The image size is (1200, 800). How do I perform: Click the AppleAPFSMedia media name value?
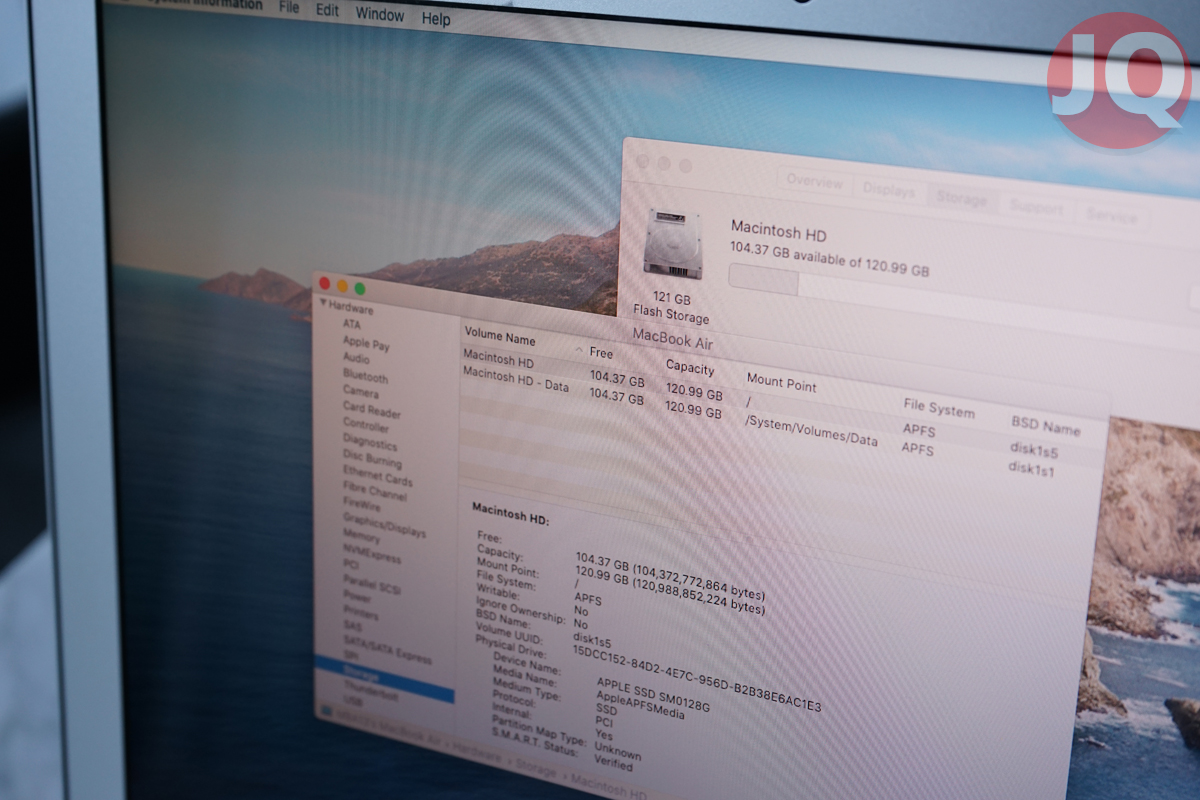tap(640, 706)
